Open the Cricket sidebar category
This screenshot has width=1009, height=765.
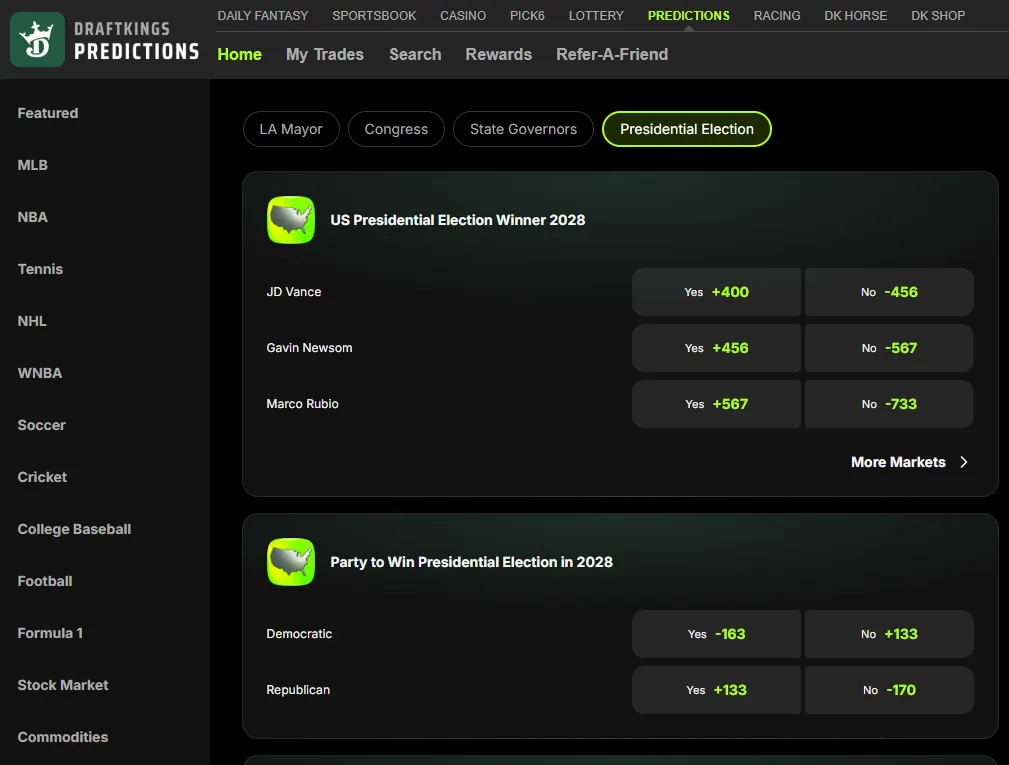click(x=42, y=477)
